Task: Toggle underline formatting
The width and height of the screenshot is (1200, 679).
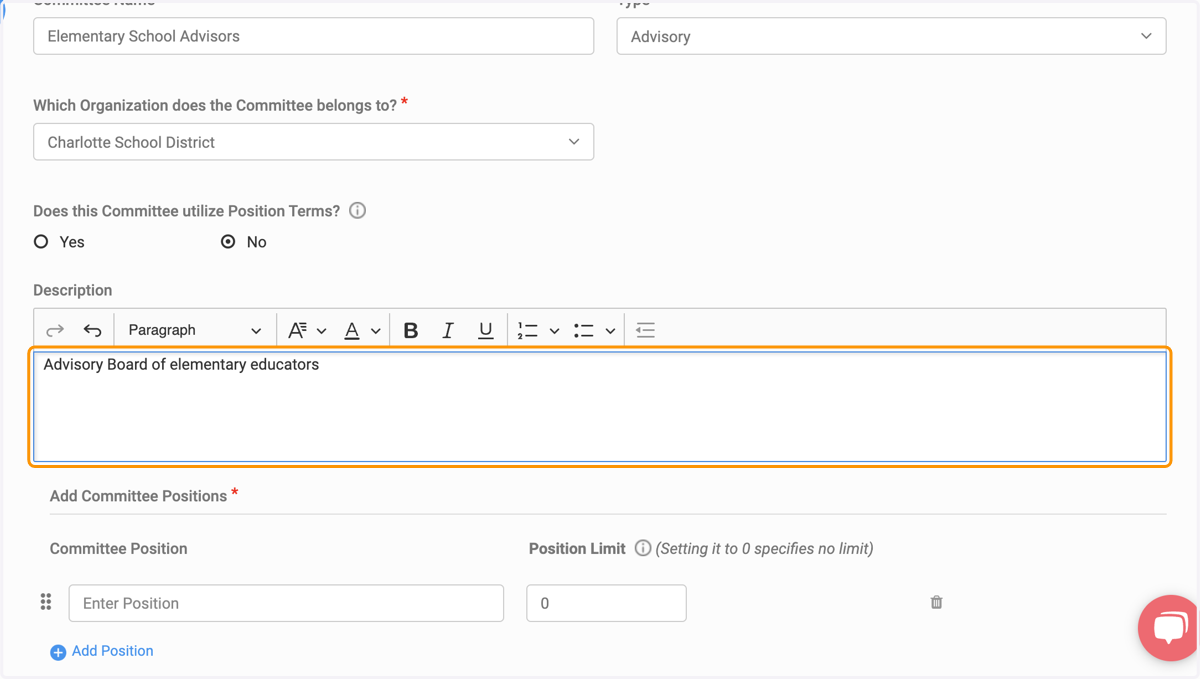Action: (485, 330)
